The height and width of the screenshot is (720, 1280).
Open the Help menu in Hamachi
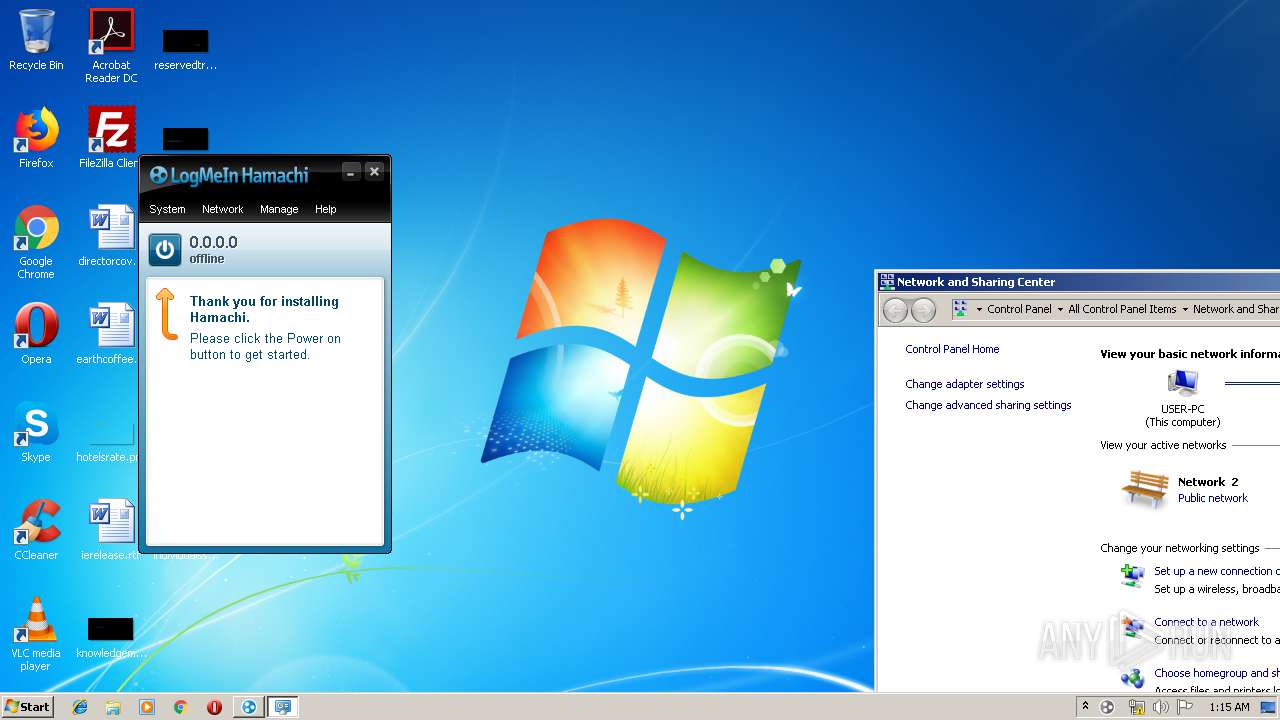coord(325,209)
